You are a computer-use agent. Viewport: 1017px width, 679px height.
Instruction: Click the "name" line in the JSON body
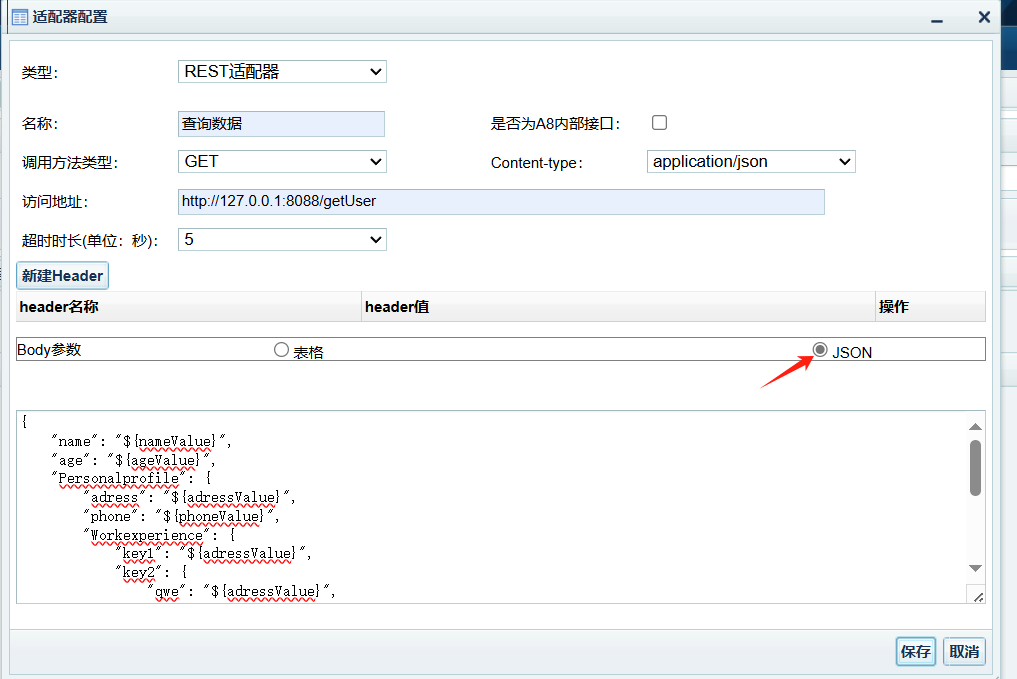tap(141, 442)
